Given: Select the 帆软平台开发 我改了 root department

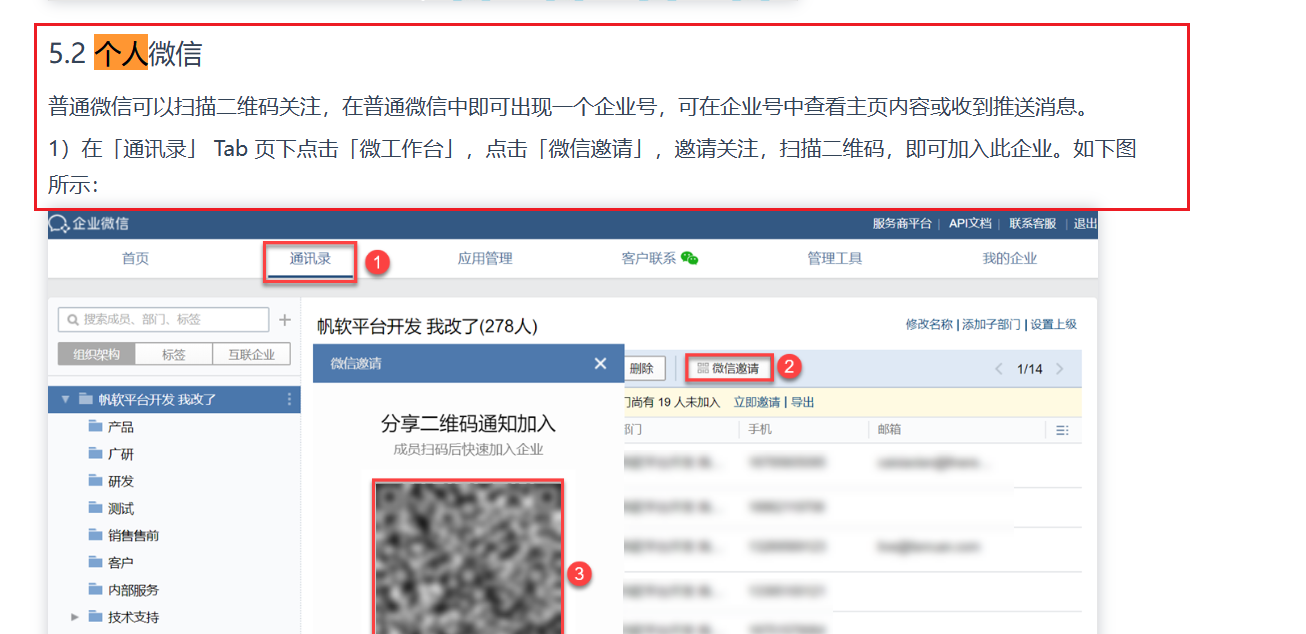Looking at the screenshot, I should click(174, 399).
